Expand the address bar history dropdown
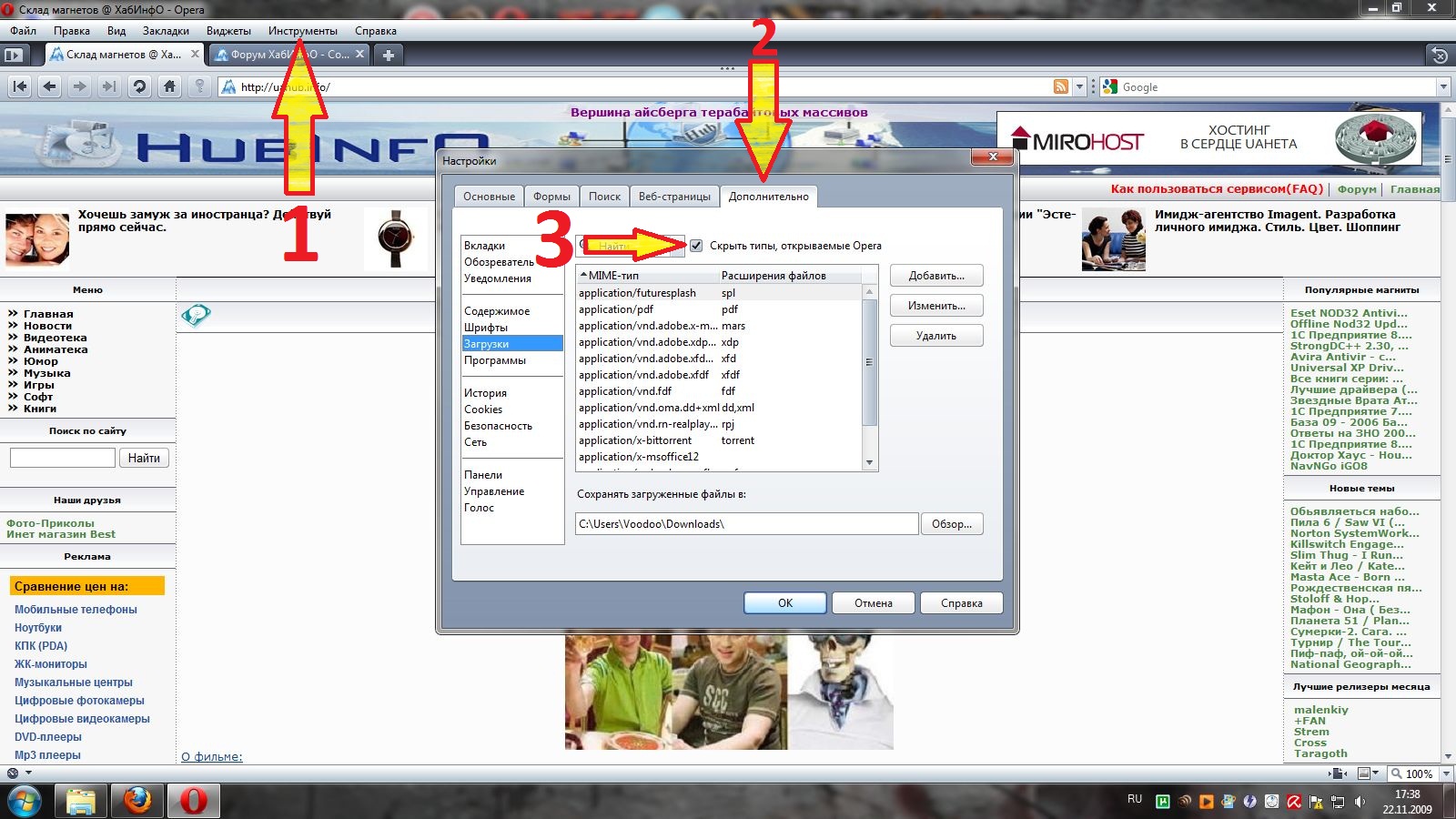Viewport: 1456px width, 819px height. (x=1079, y=86)
